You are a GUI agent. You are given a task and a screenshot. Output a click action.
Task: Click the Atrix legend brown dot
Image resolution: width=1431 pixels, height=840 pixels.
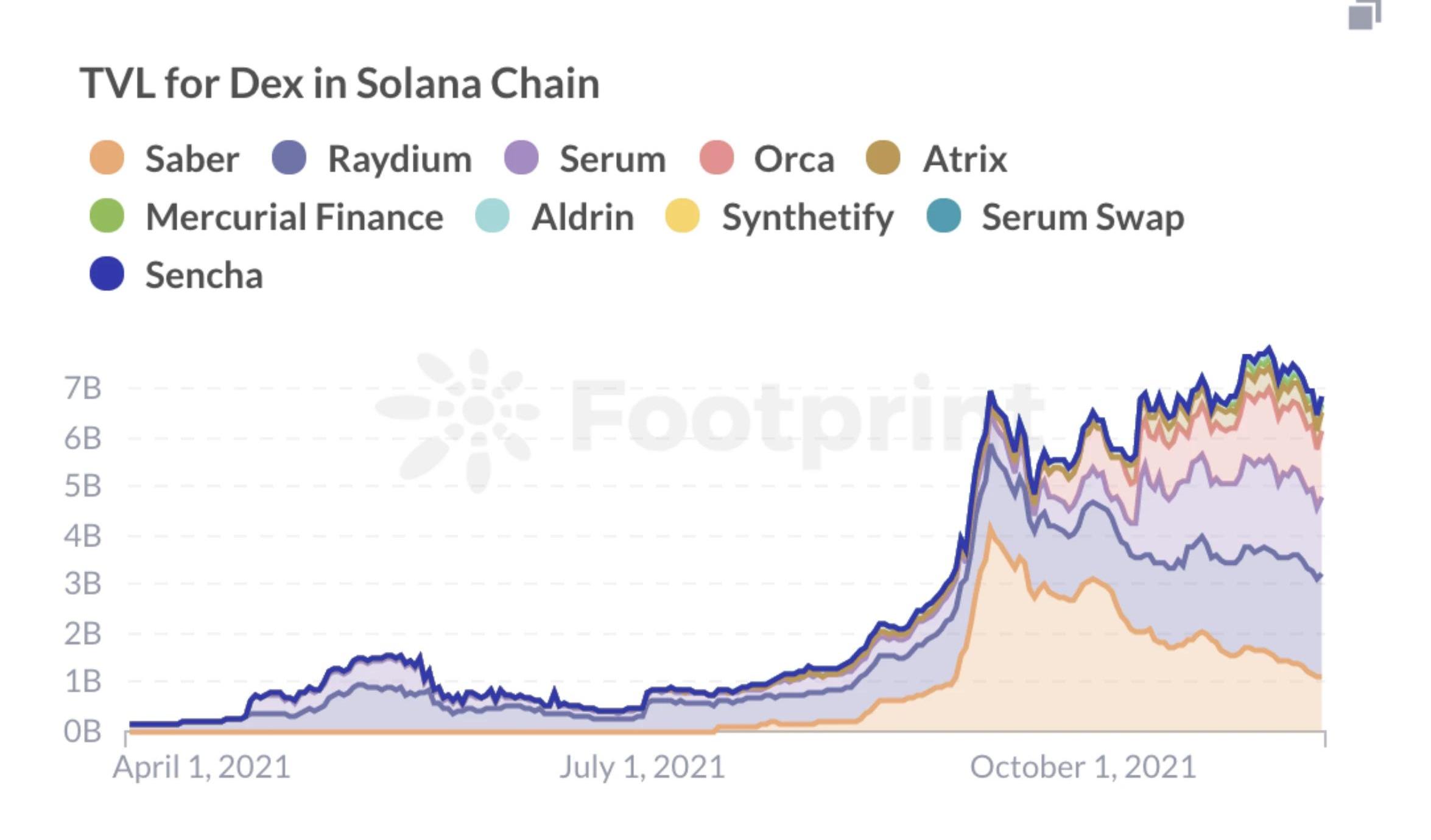[883, 158]
